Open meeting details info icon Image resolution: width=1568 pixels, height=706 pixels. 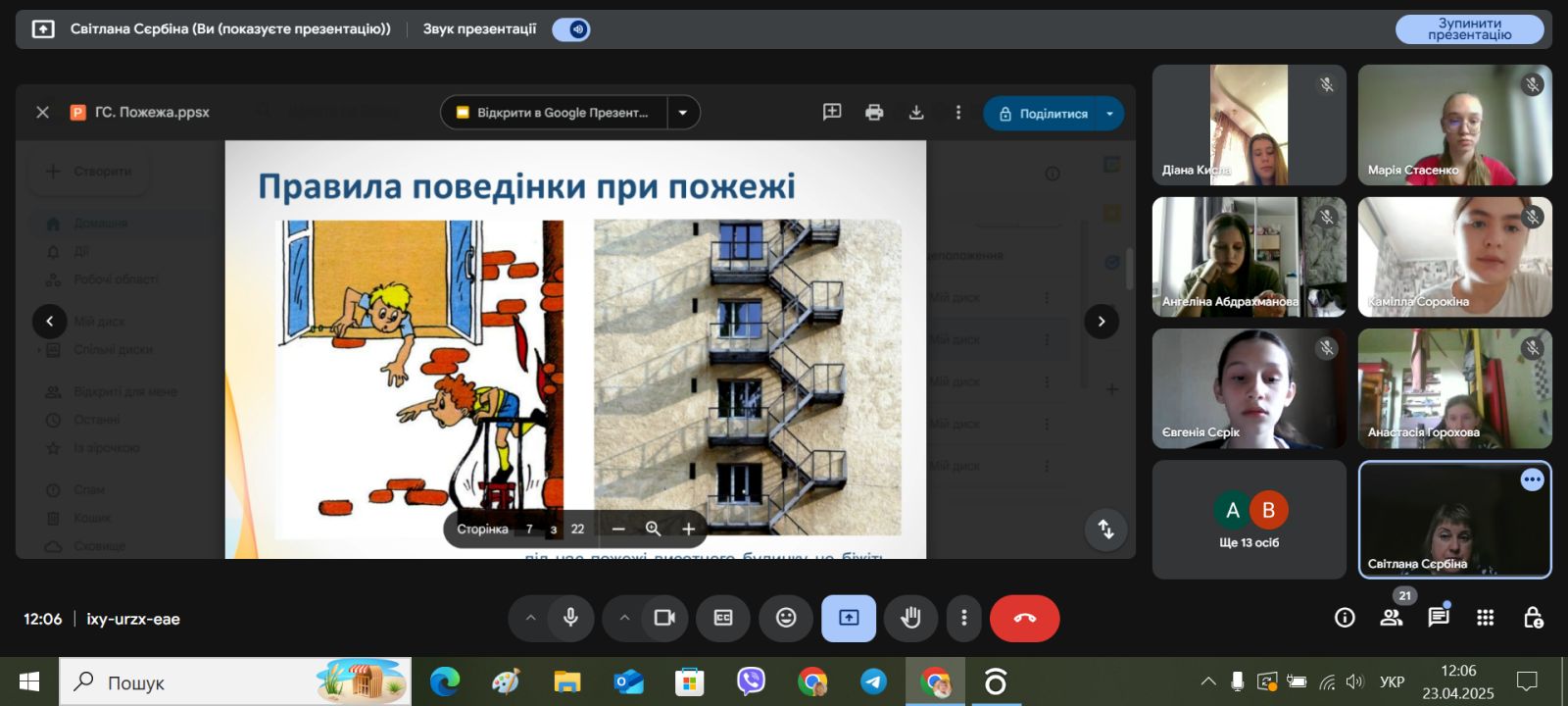tap(1345, 617)
